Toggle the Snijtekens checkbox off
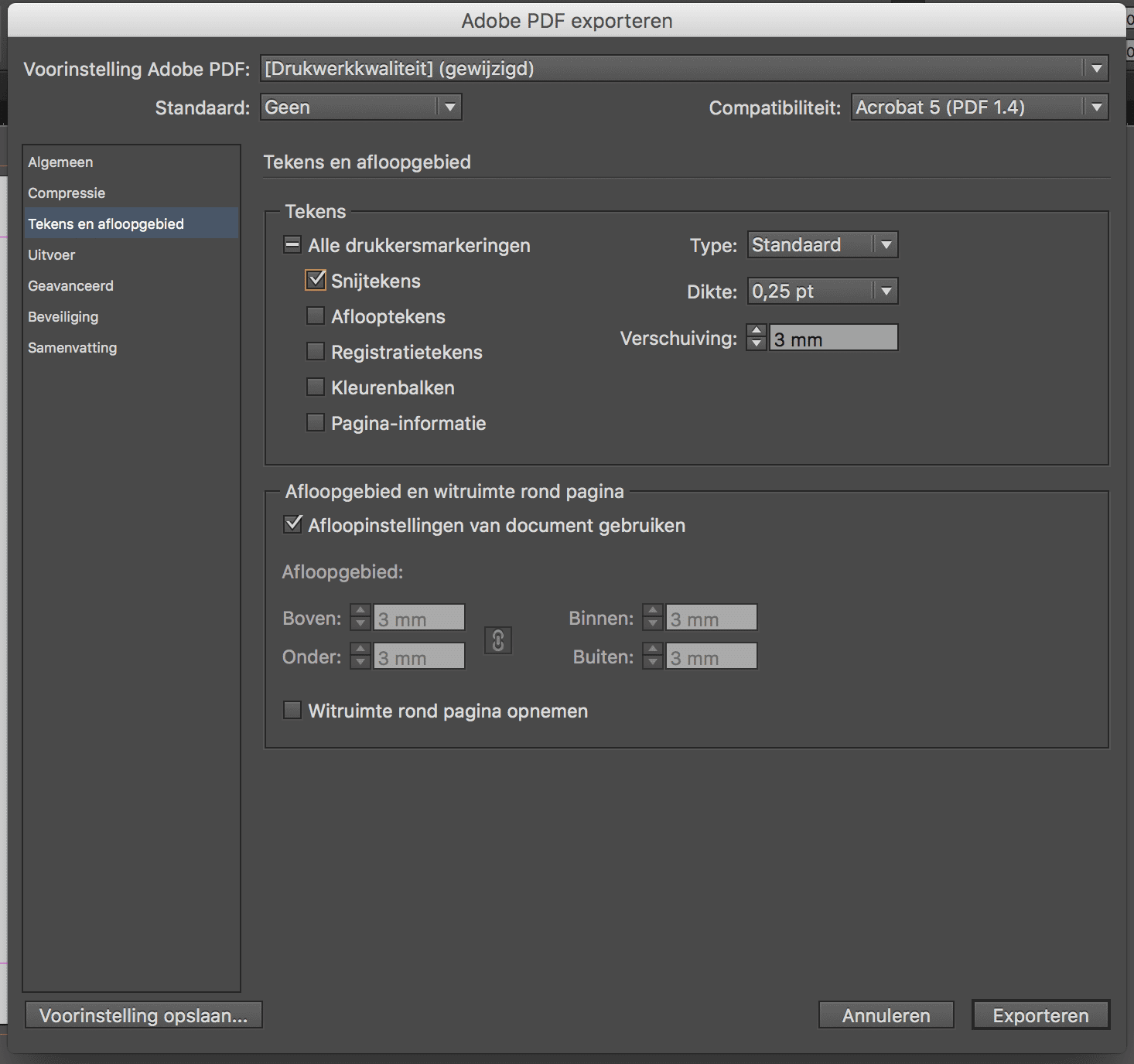 tap(315, 280)
